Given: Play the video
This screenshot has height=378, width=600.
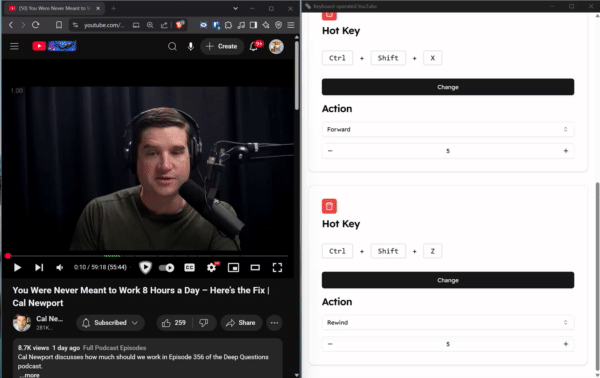Looking at the screenshot, I should (x=17, y=267).
